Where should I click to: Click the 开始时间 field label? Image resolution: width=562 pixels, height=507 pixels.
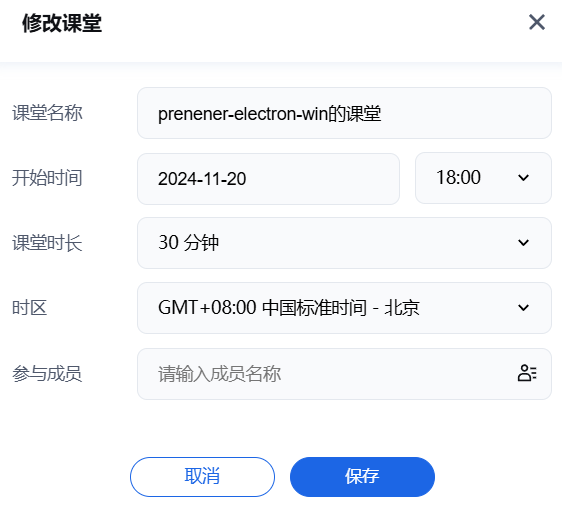coord(47,178)
